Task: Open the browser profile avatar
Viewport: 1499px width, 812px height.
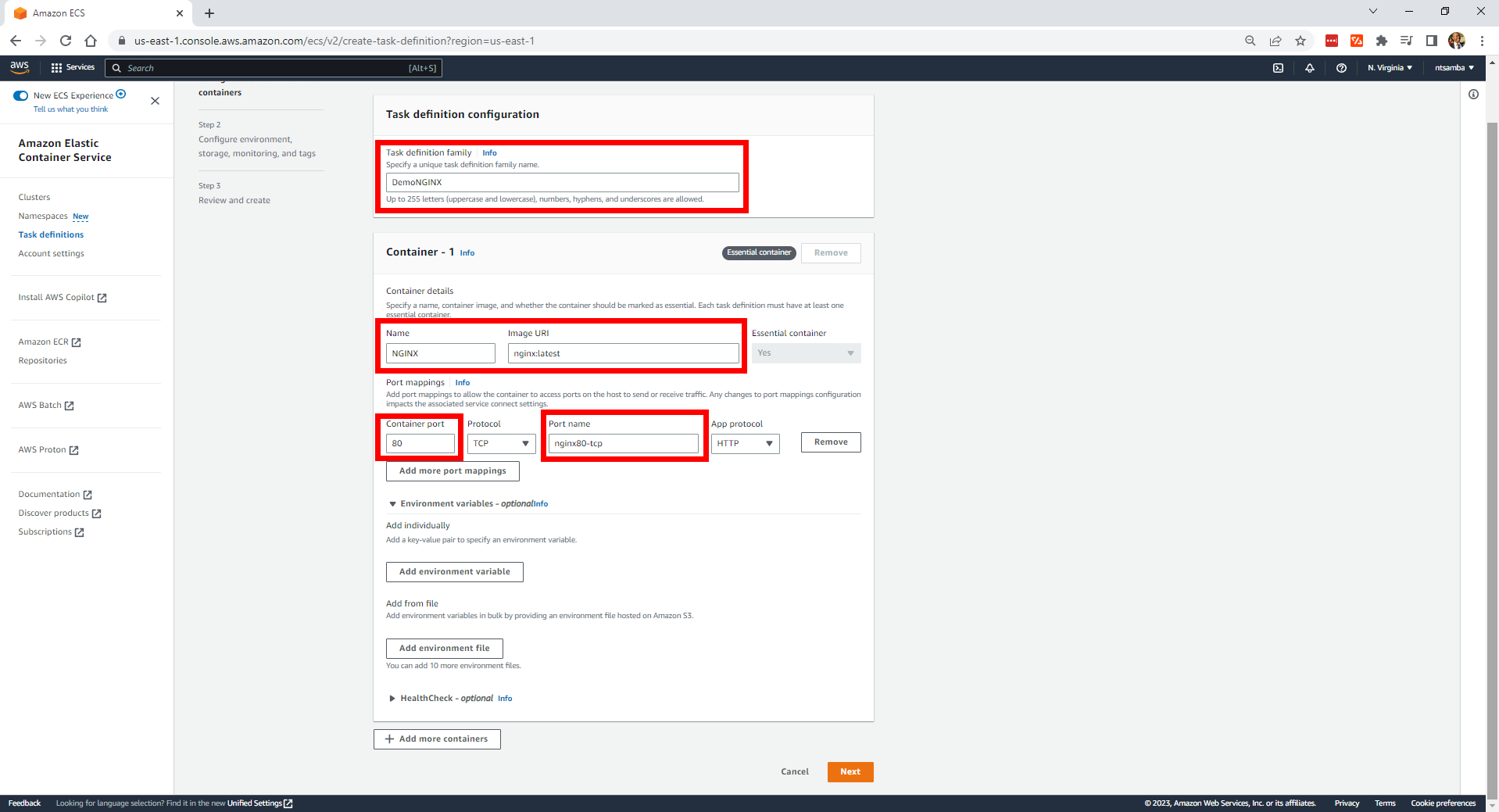Action: click(1457, 41)
